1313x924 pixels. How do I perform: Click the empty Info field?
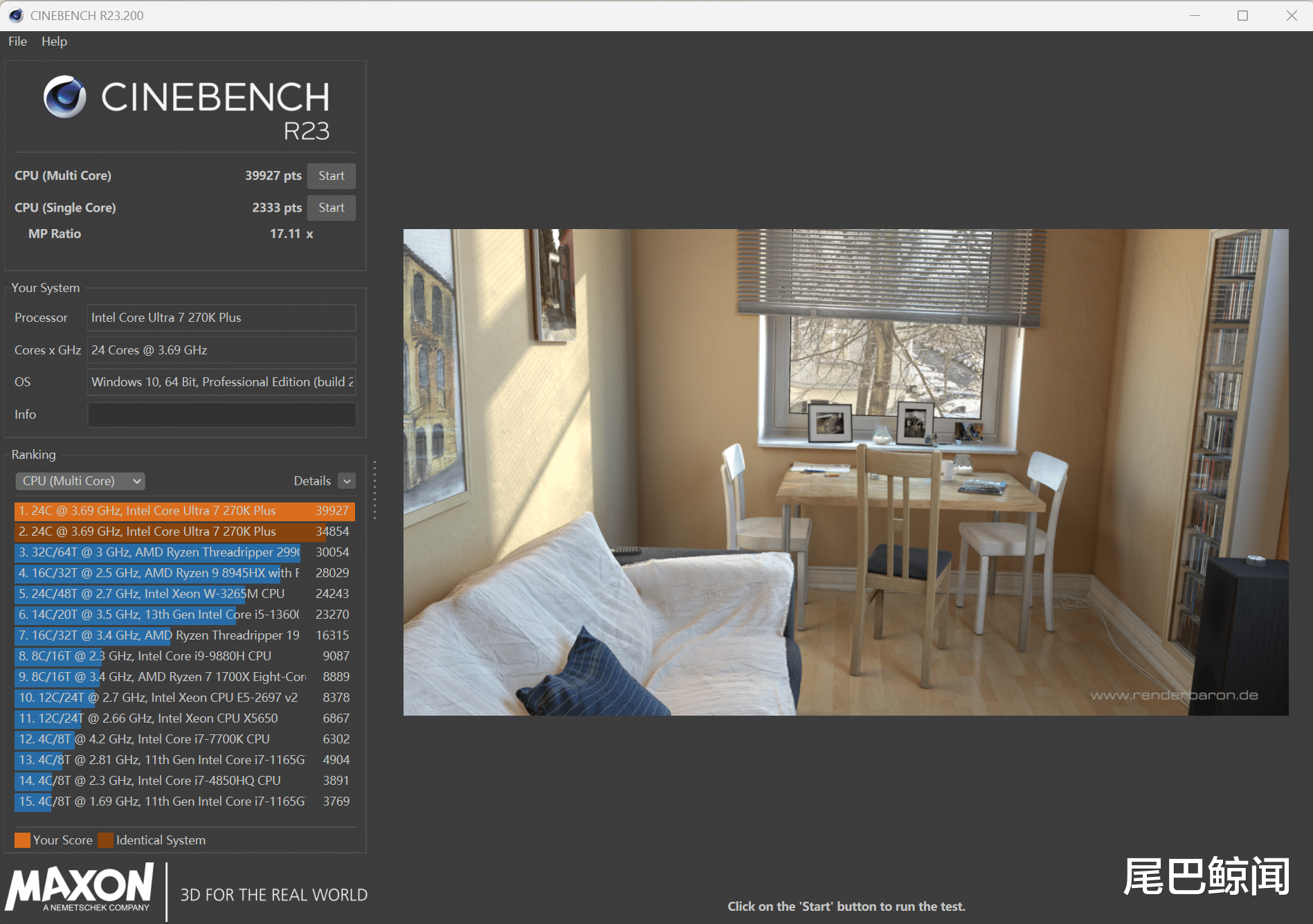click(x=221, y=415)
